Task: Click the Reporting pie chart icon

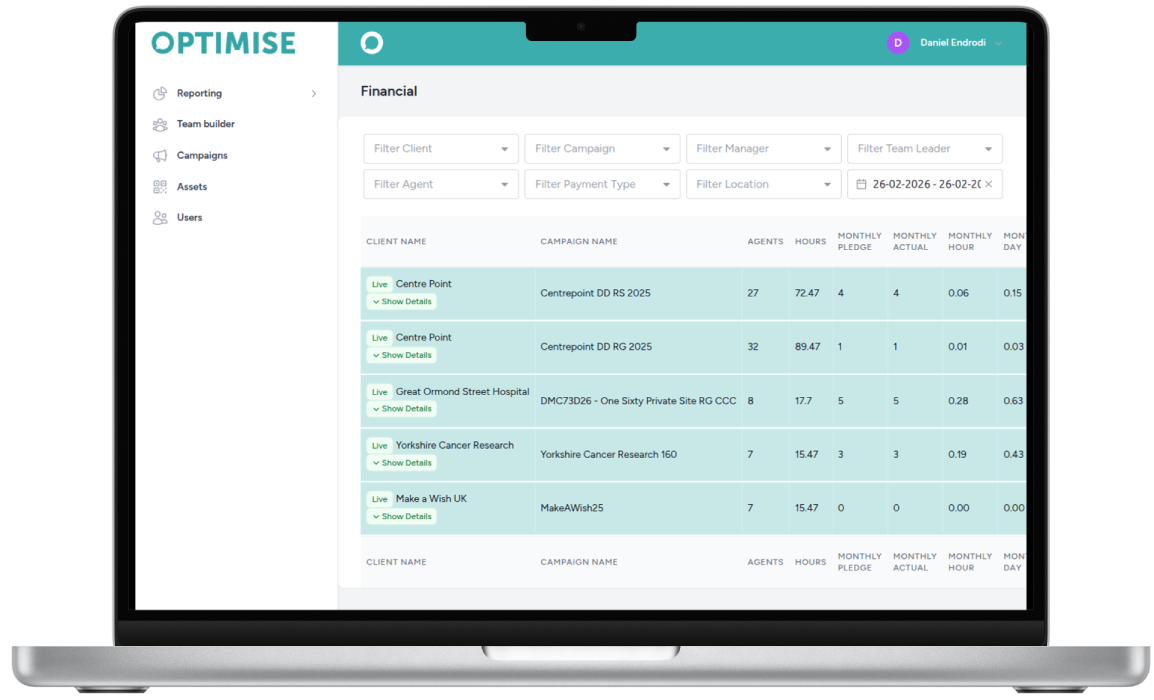Action: coord(160,94)
